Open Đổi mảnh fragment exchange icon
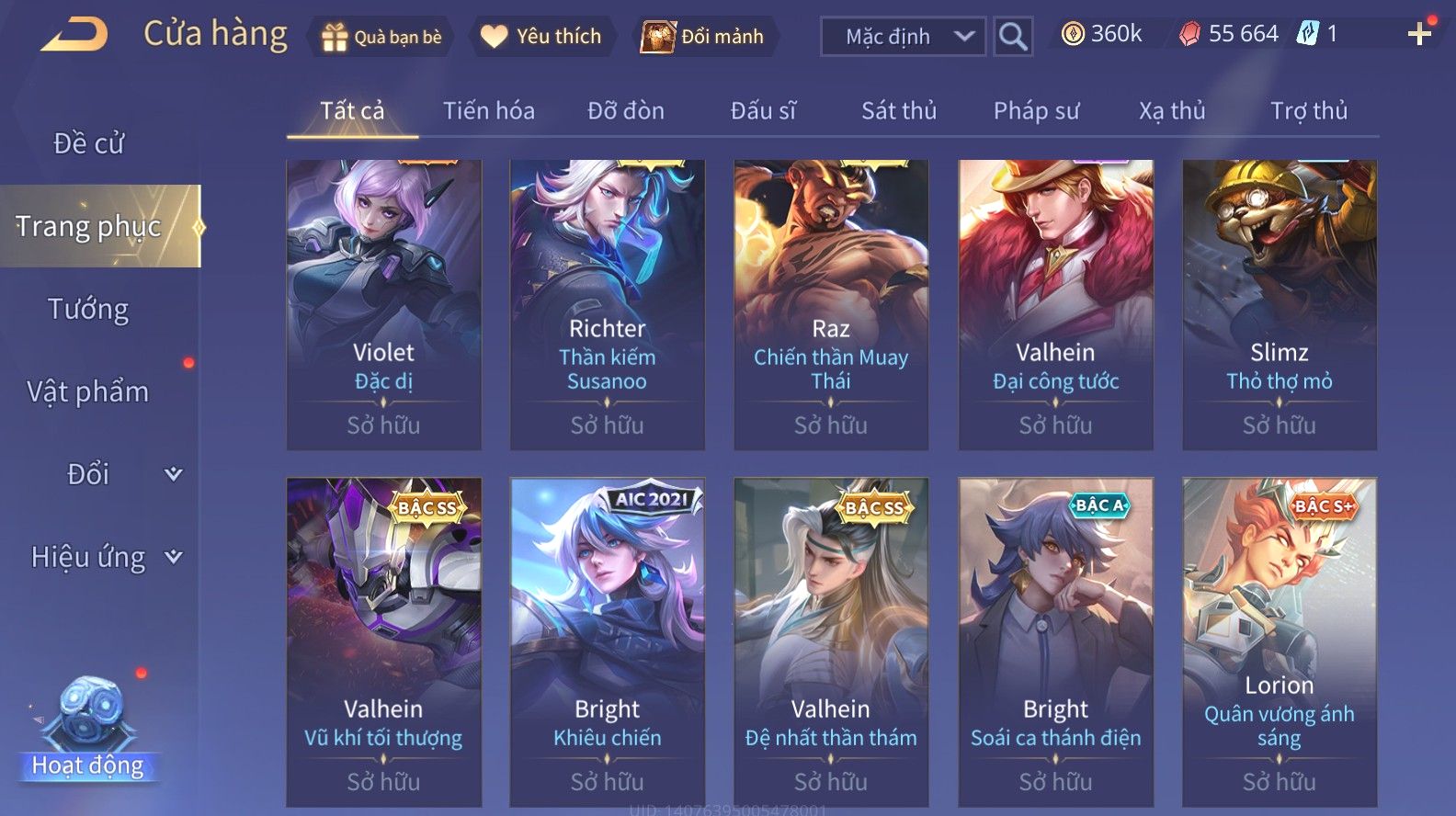 pos(657,37)
